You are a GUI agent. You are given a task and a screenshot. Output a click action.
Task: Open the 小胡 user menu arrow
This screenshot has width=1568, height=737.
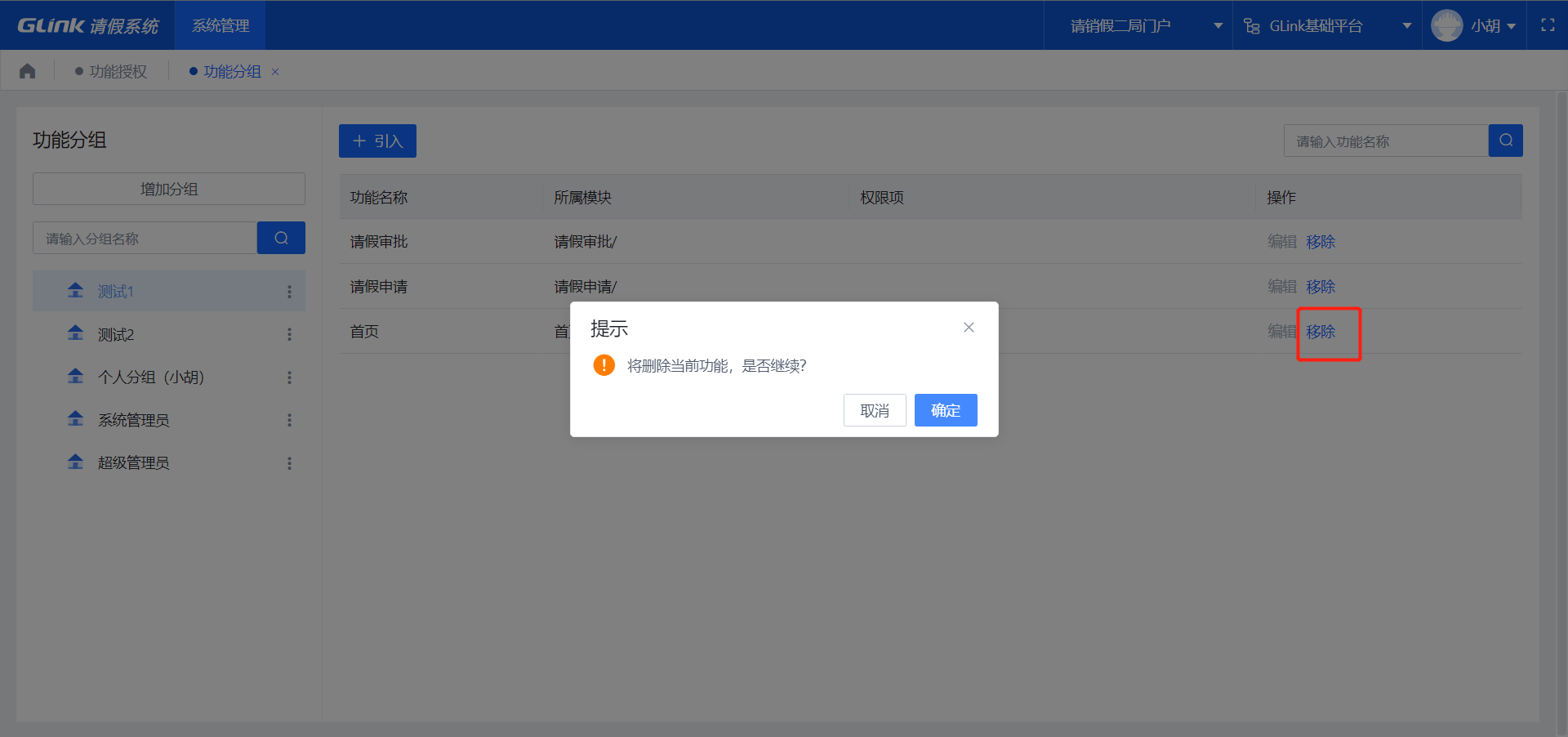(x=1511, y=26)
